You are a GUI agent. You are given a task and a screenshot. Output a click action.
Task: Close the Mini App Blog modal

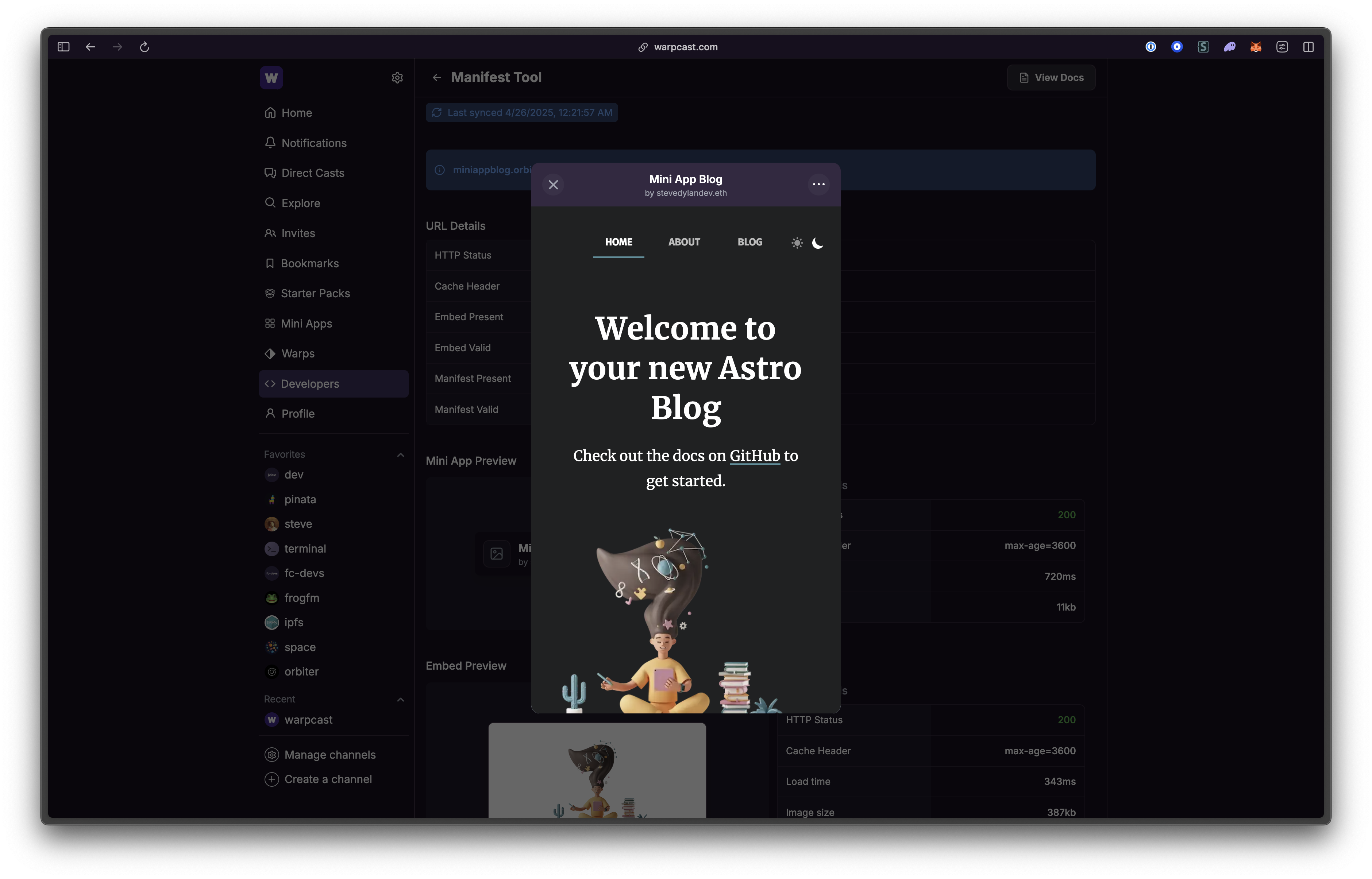click(553, 185)
